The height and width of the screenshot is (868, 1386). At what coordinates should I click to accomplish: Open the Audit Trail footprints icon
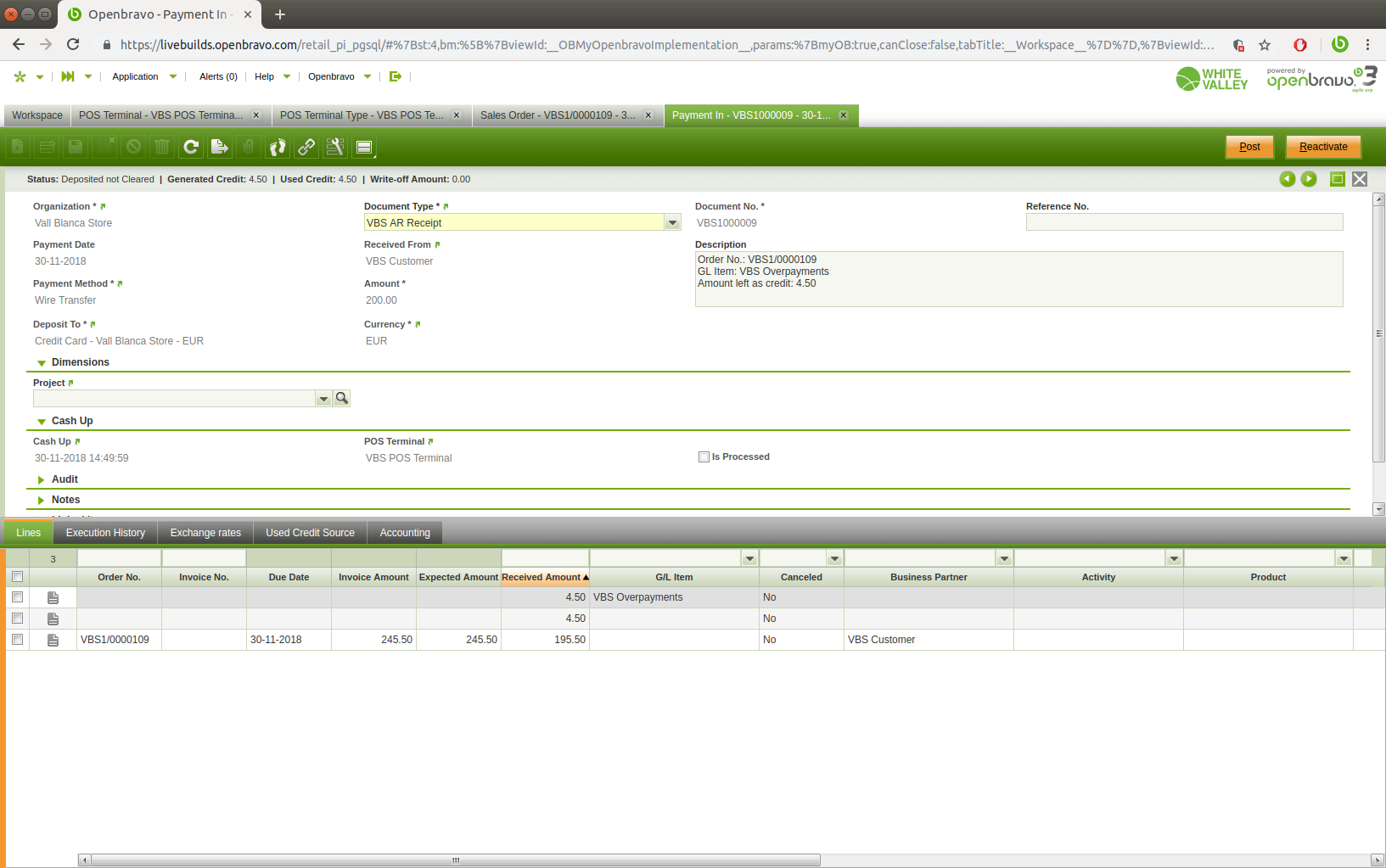pos(278,147)
